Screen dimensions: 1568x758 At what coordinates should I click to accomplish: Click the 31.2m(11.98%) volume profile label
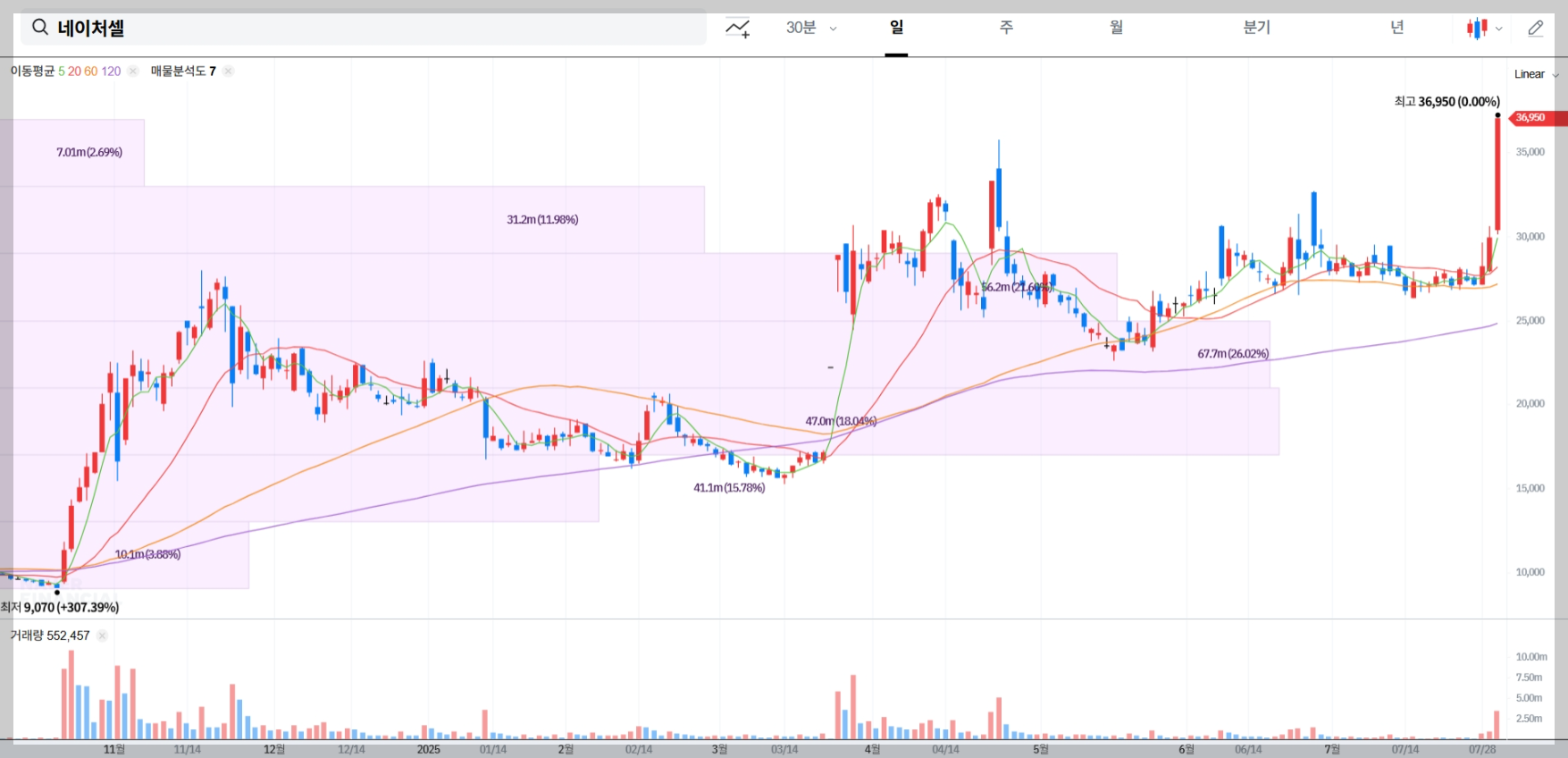point(542,220)
